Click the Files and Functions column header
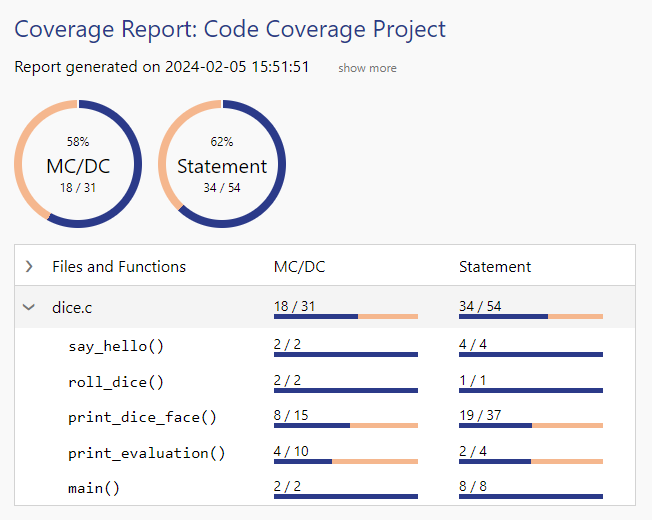The width and height of the screenshot is (652, 520). point(119,267)
